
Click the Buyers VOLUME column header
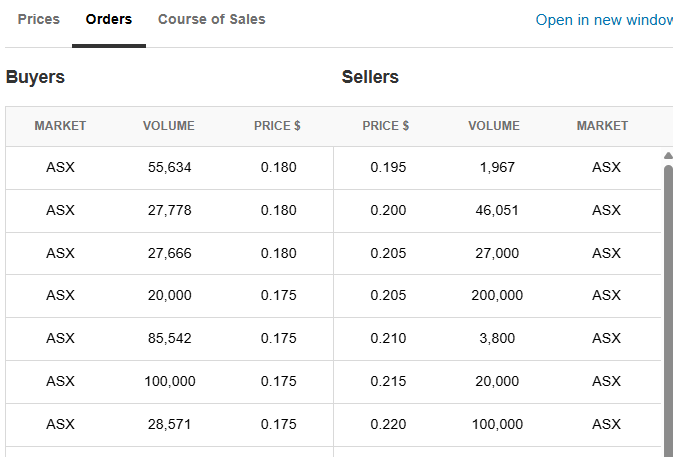[x=169, y=126]
